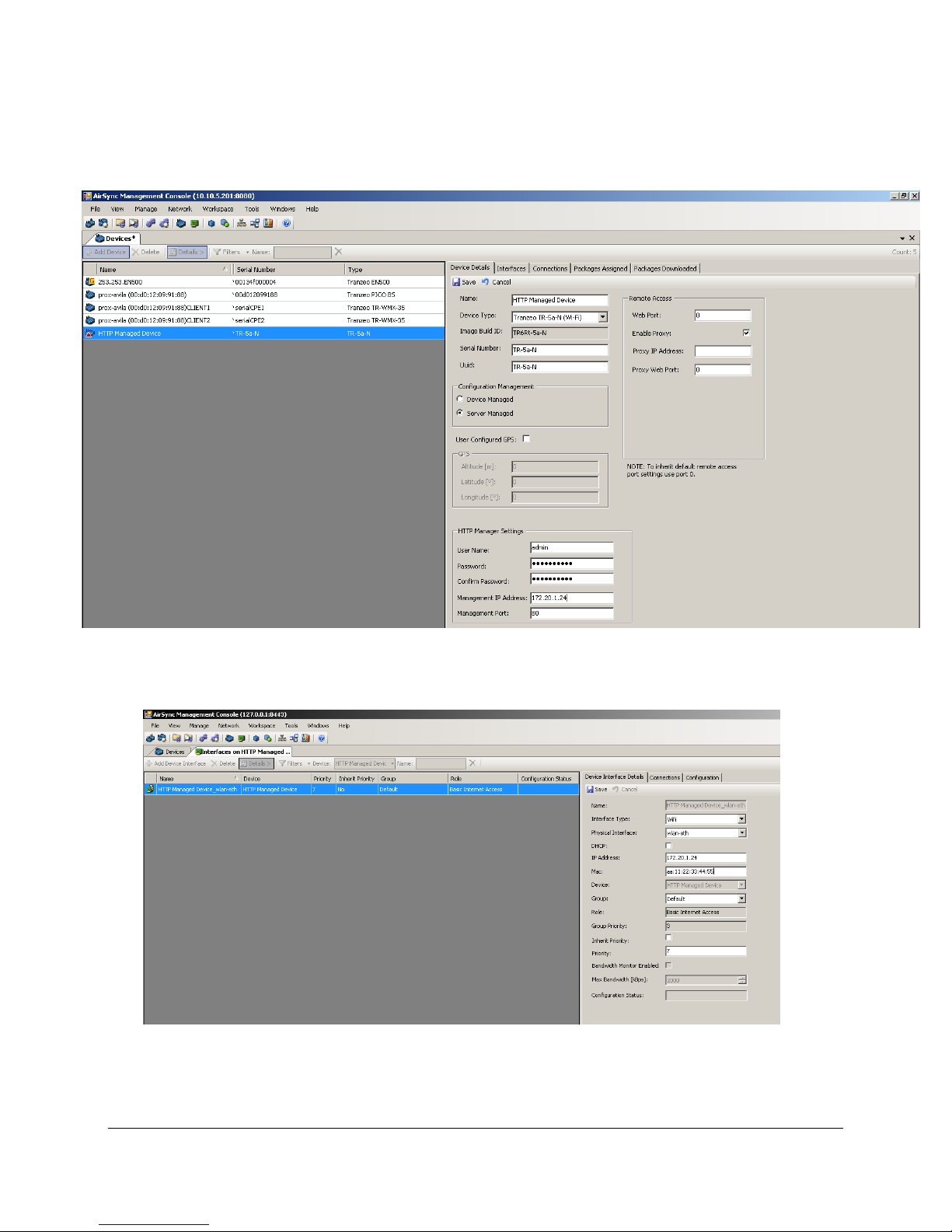
Task: Open the Network menu in upper console
Action: [x=180, y=209]
